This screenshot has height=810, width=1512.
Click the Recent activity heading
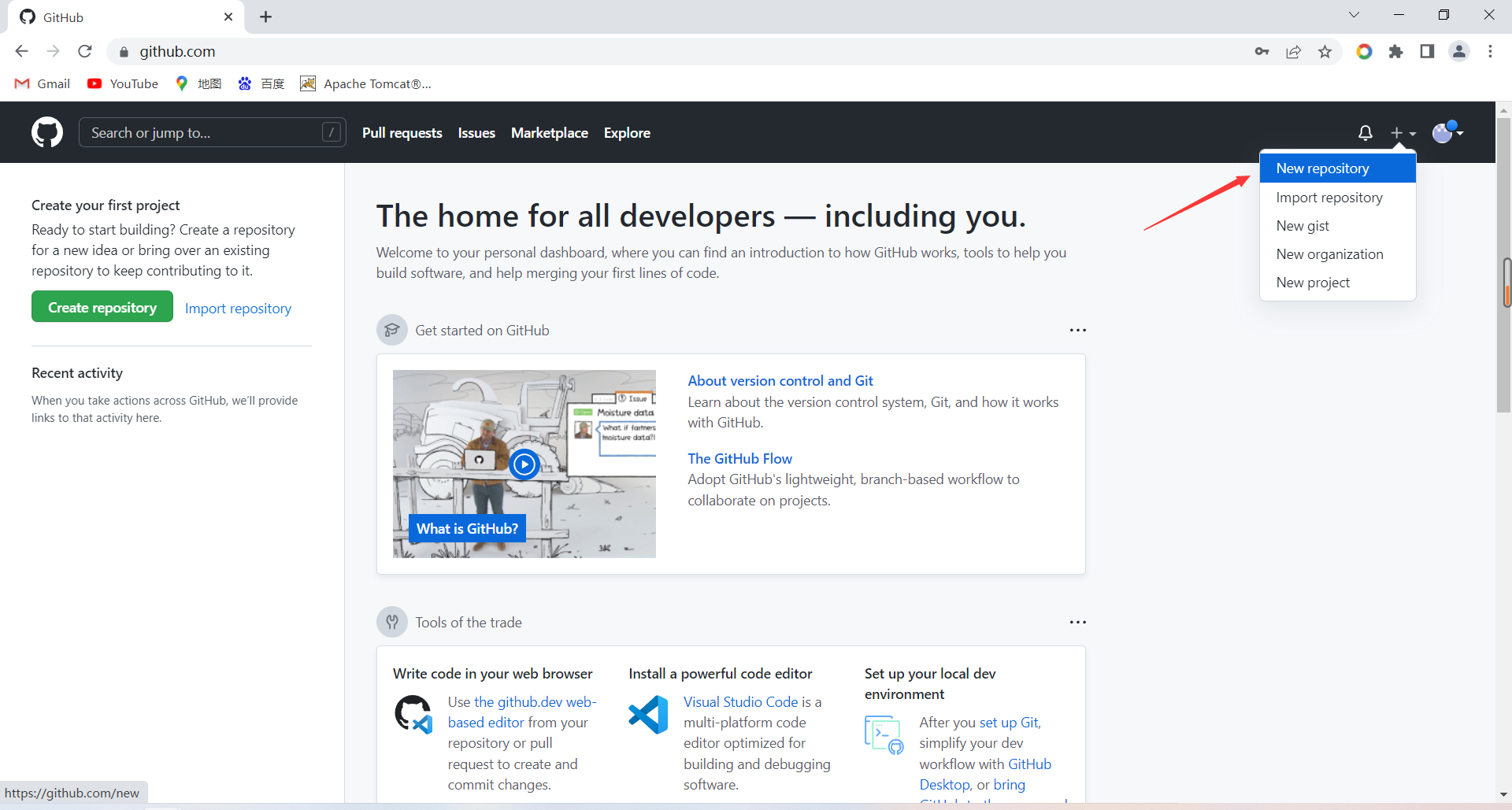pos(77,373)
